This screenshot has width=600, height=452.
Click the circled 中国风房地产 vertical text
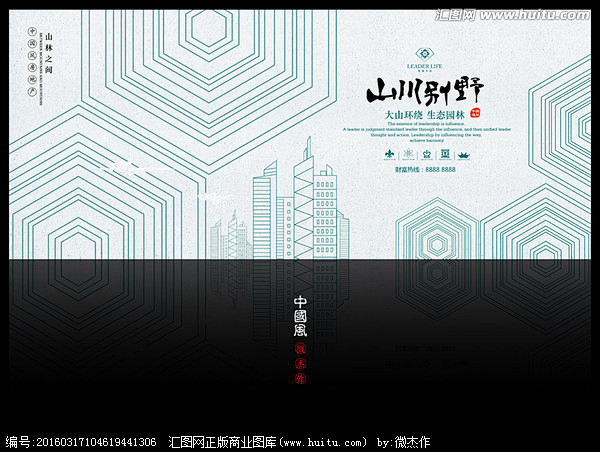coord(32,62)
